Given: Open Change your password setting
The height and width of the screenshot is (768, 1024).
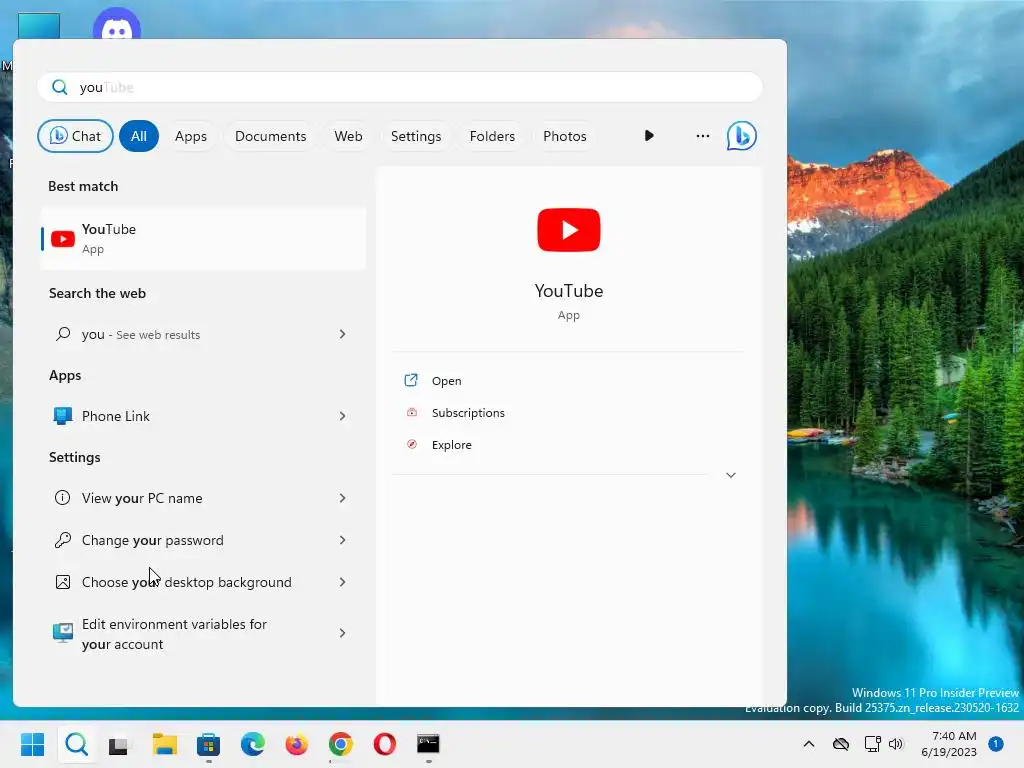Looking at the screenshot, I should [x=203, y=540].
